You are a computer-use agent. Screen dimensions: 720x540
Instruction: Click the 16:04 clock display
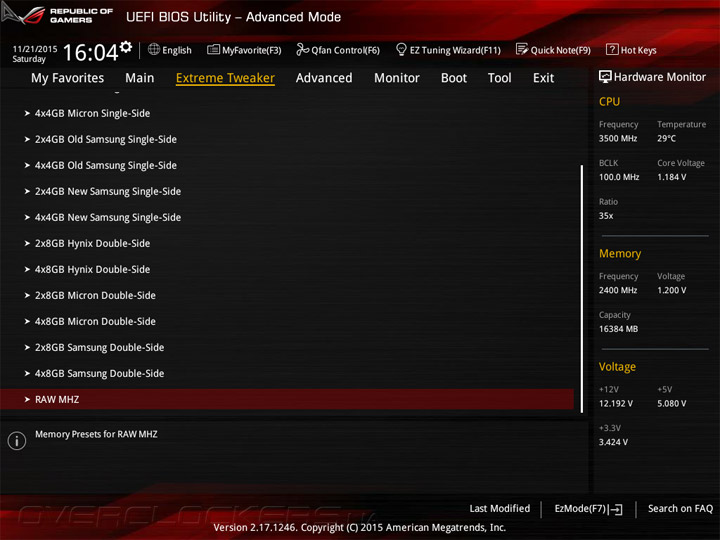pyautogui.click(x=90, y=52)
